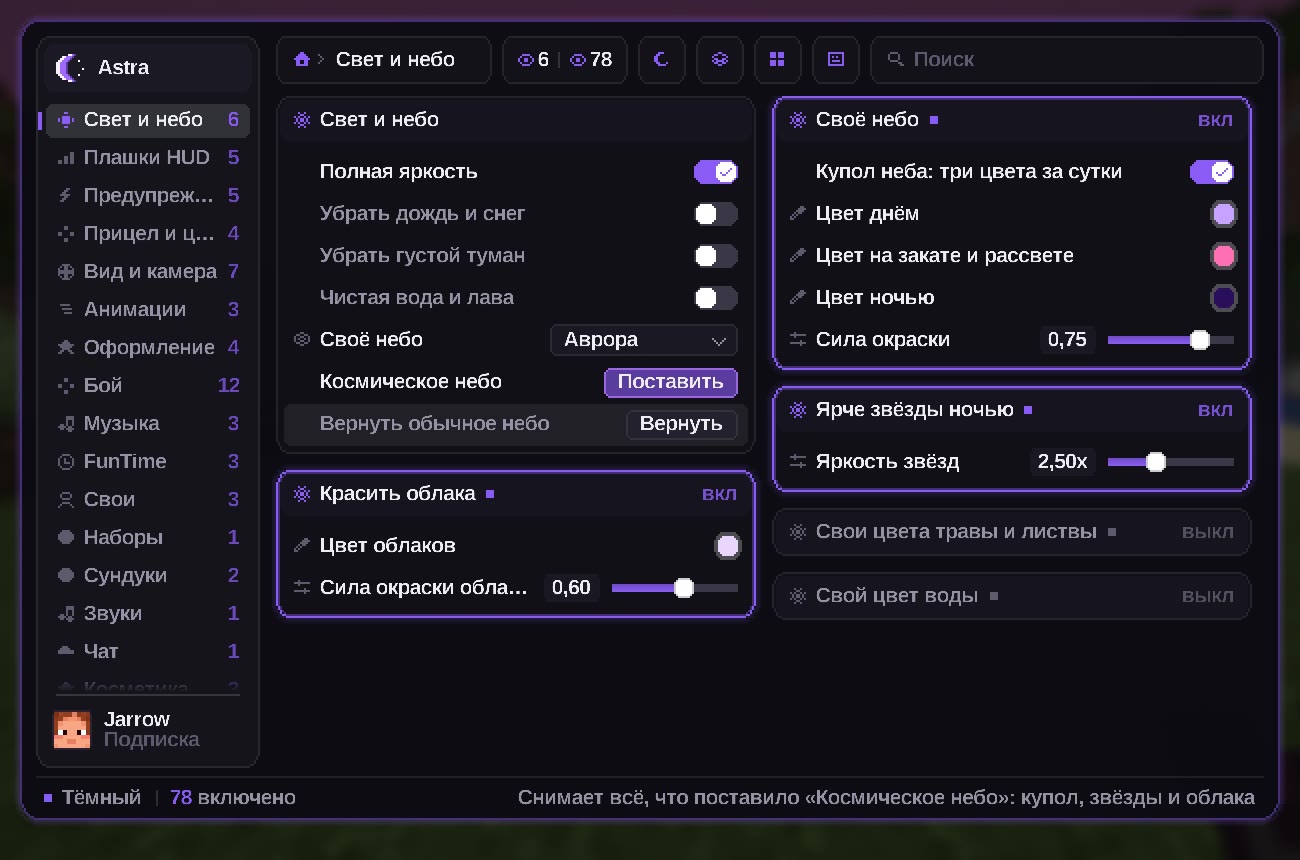The width and height of the screenshot is (1300, 860).
Task: Enable the Убрать густой туман switch
Action: 716,256
